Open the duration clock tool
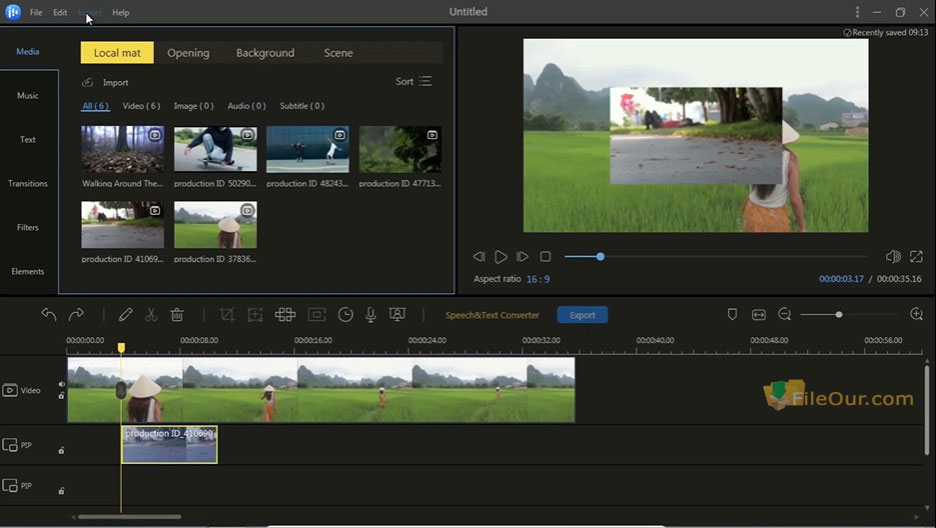 pos(345,314)
